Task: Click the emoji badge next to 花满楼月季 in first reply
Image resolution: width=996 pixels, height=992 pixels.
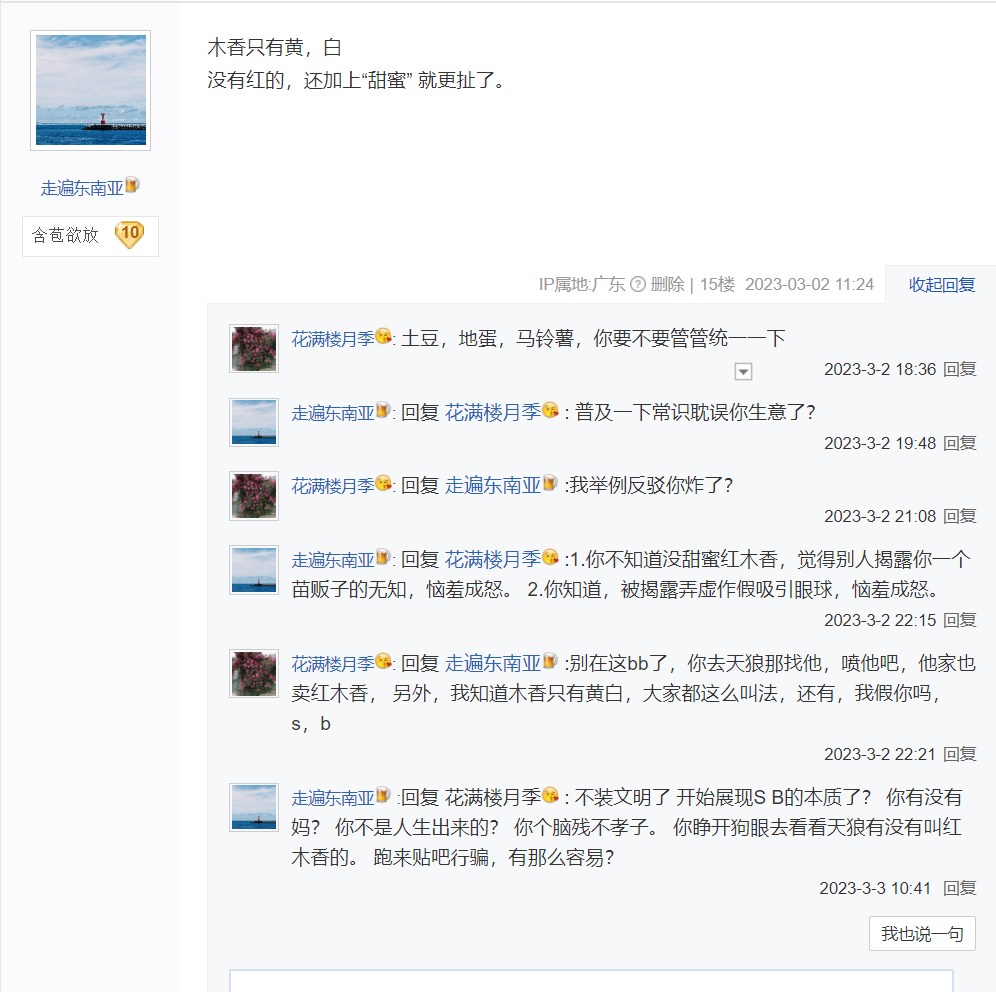Action: tap(384, 336)
